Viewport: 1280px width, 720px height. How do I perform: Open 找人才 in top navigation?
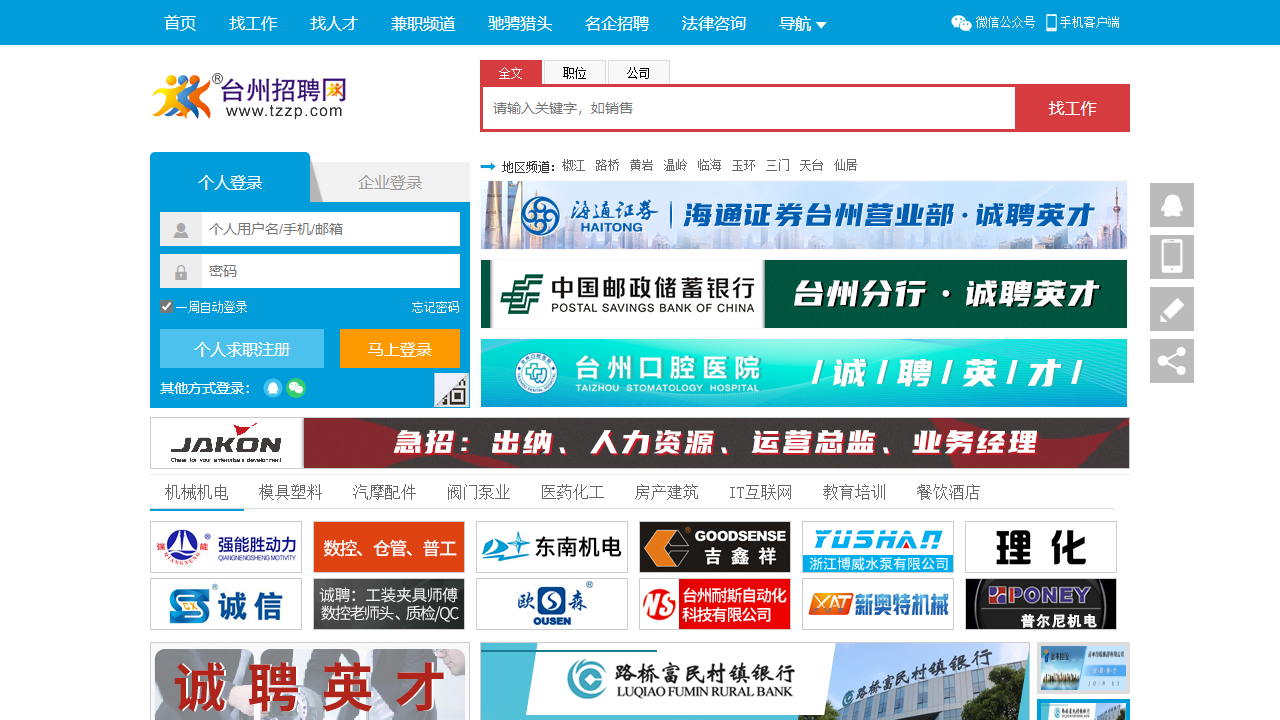pos(334,23)
